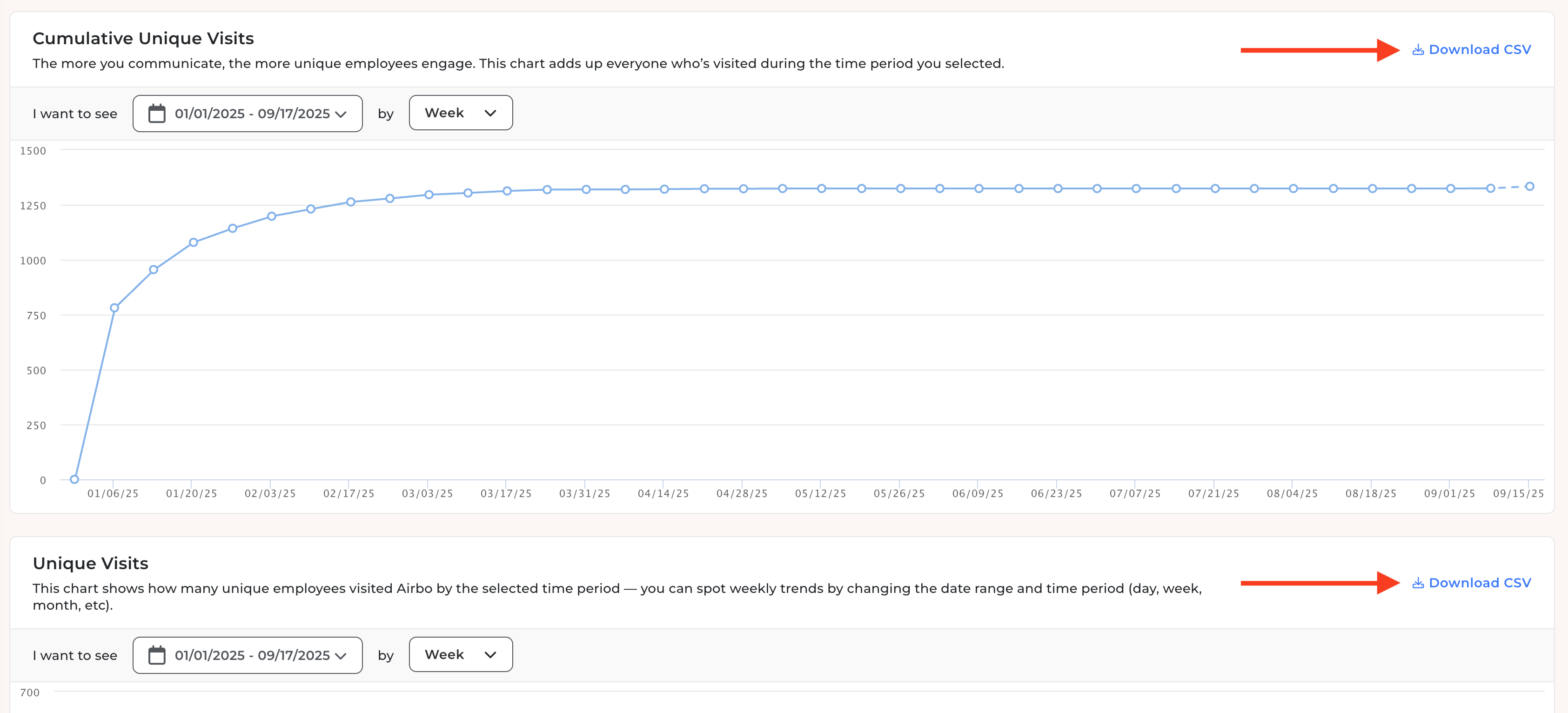This screenshot has height=713, width=1568.
Task: Select data point for 06/09/25
Action: click(979, 189)
